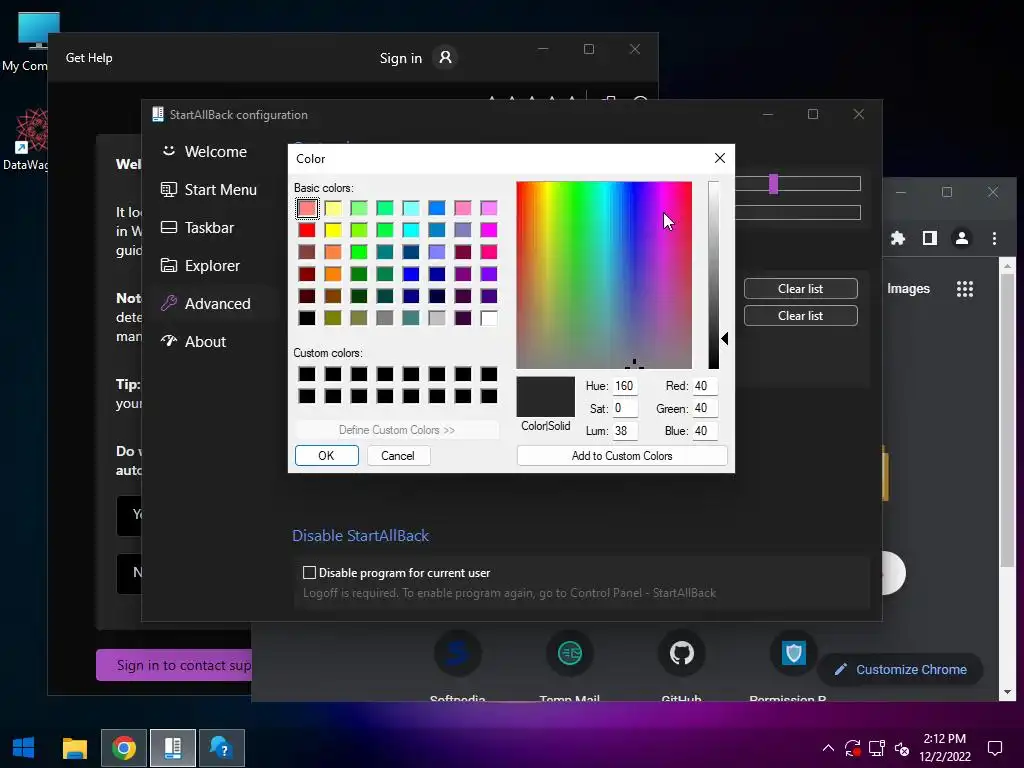Open the Softpedia shortcut in Chrome
Image resolution: width=1024 pixels, height=768 pixels.
pos(458,653)
